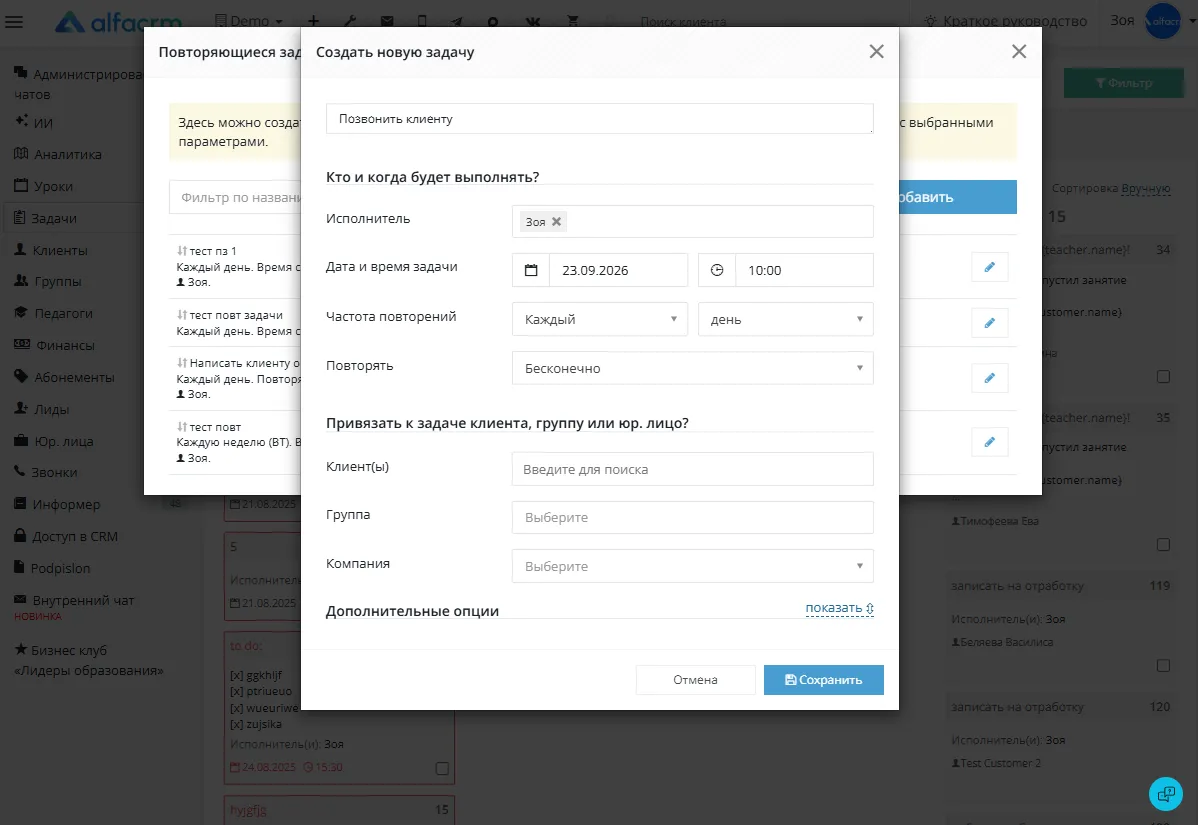
Task: Remove Зоя from the Исполнитель field
Action: [x=557, y=222]
